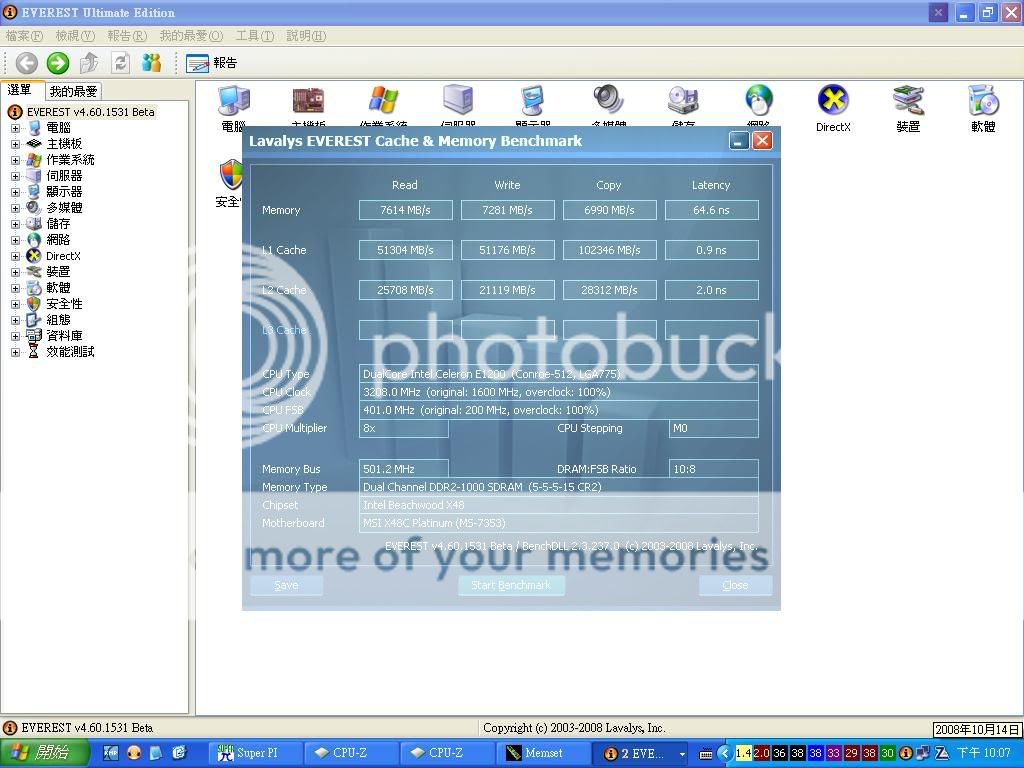Select the EVEREST v4.60.1531 Beta root tree item
The image size is (1024, 768).
(90, 112)
